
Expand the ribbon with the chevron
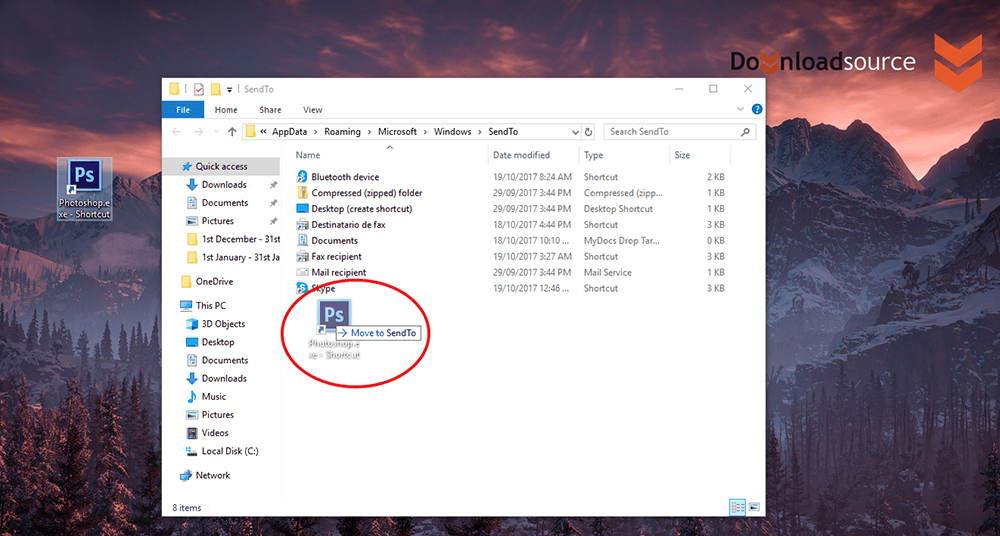click(740, 110)
